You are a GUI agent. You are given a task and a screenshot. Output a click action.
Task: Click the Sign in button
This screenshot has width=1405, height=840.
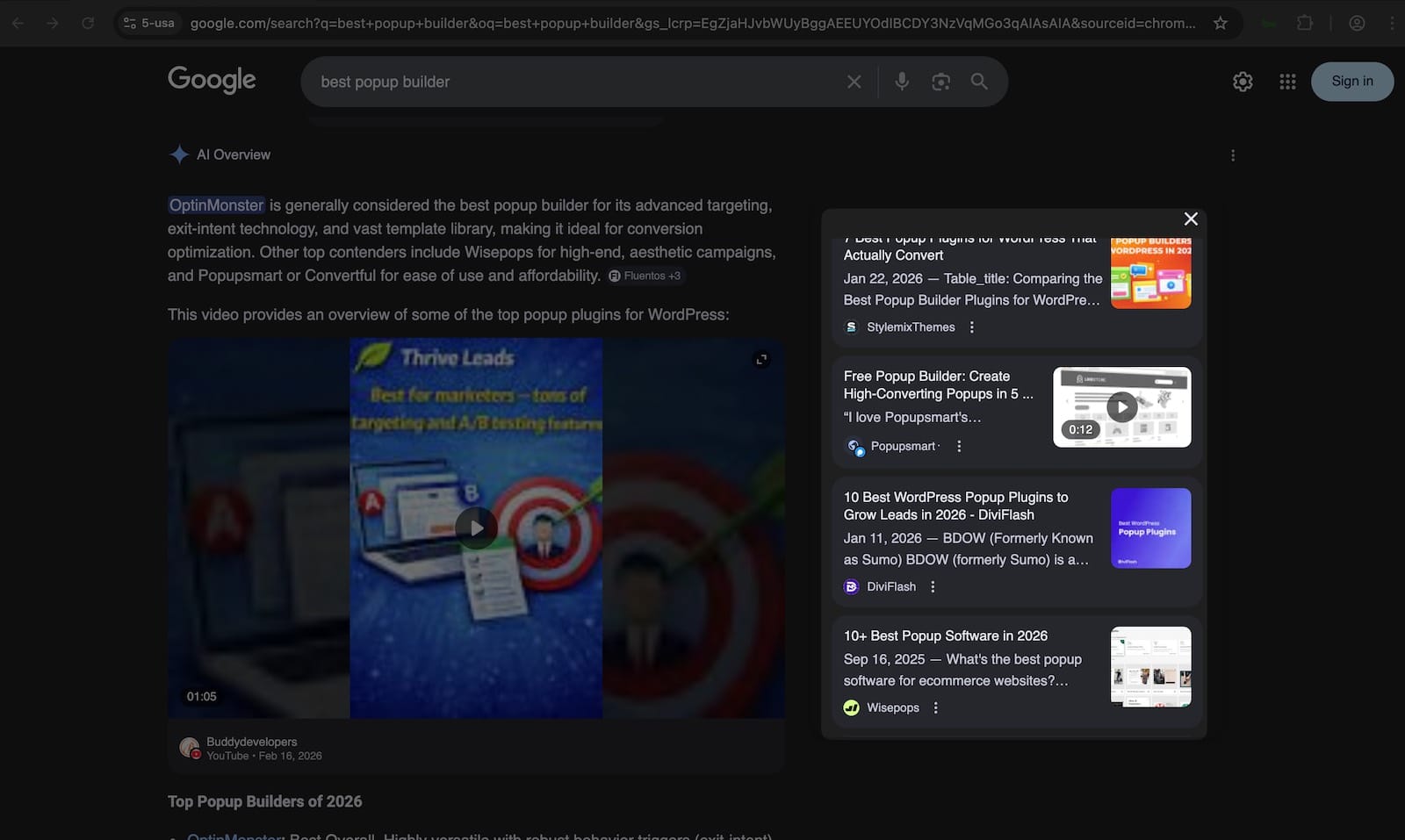point(1351,81)
